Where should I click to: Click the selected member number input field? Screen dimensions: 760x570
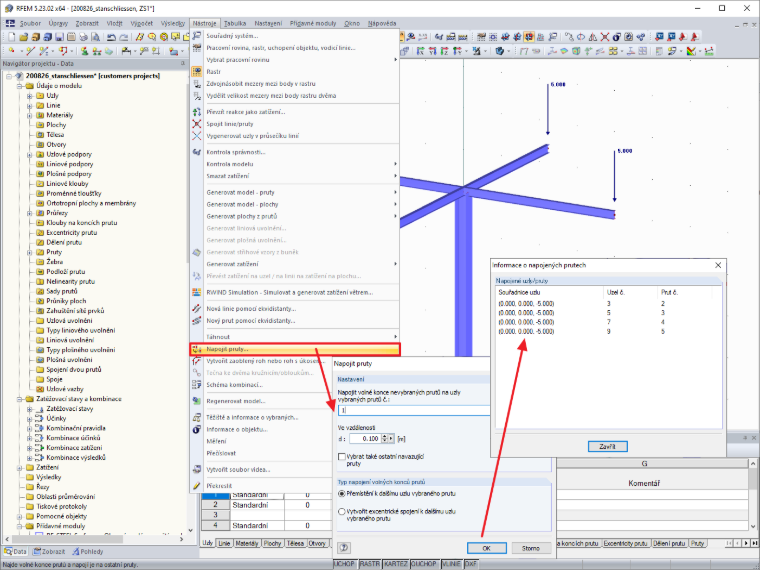click(x=414, y=410)
